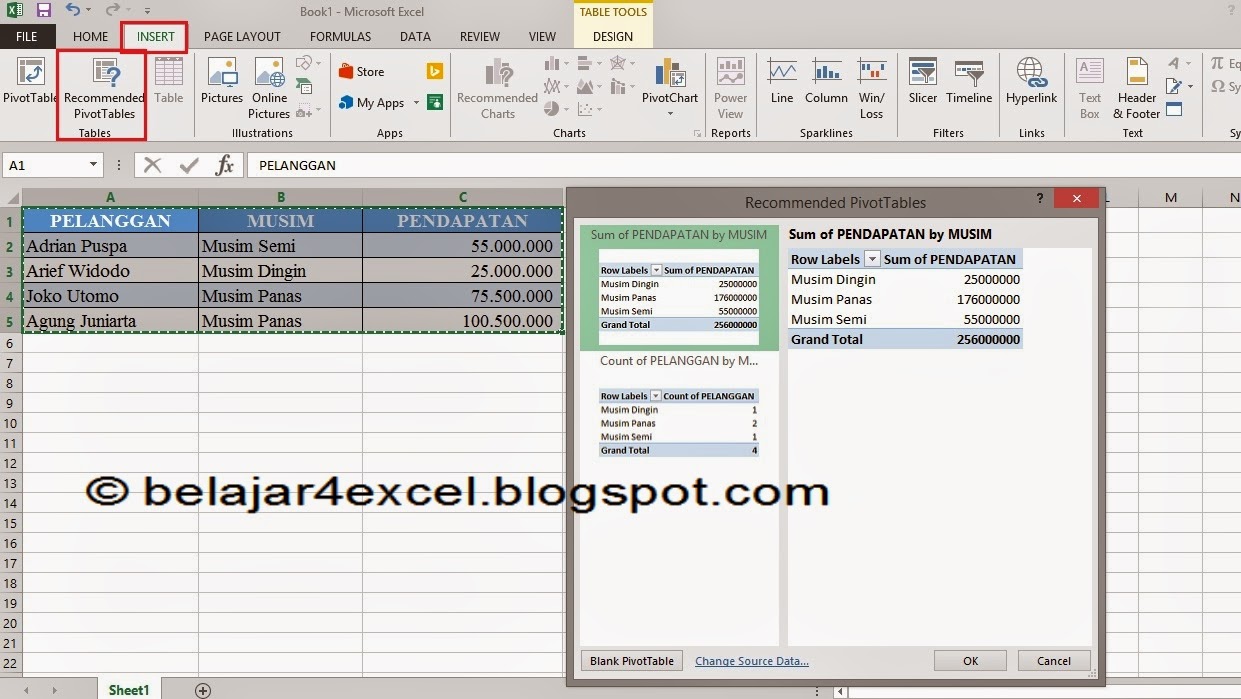Select cell Agung Juniarta

pos(110,321)
